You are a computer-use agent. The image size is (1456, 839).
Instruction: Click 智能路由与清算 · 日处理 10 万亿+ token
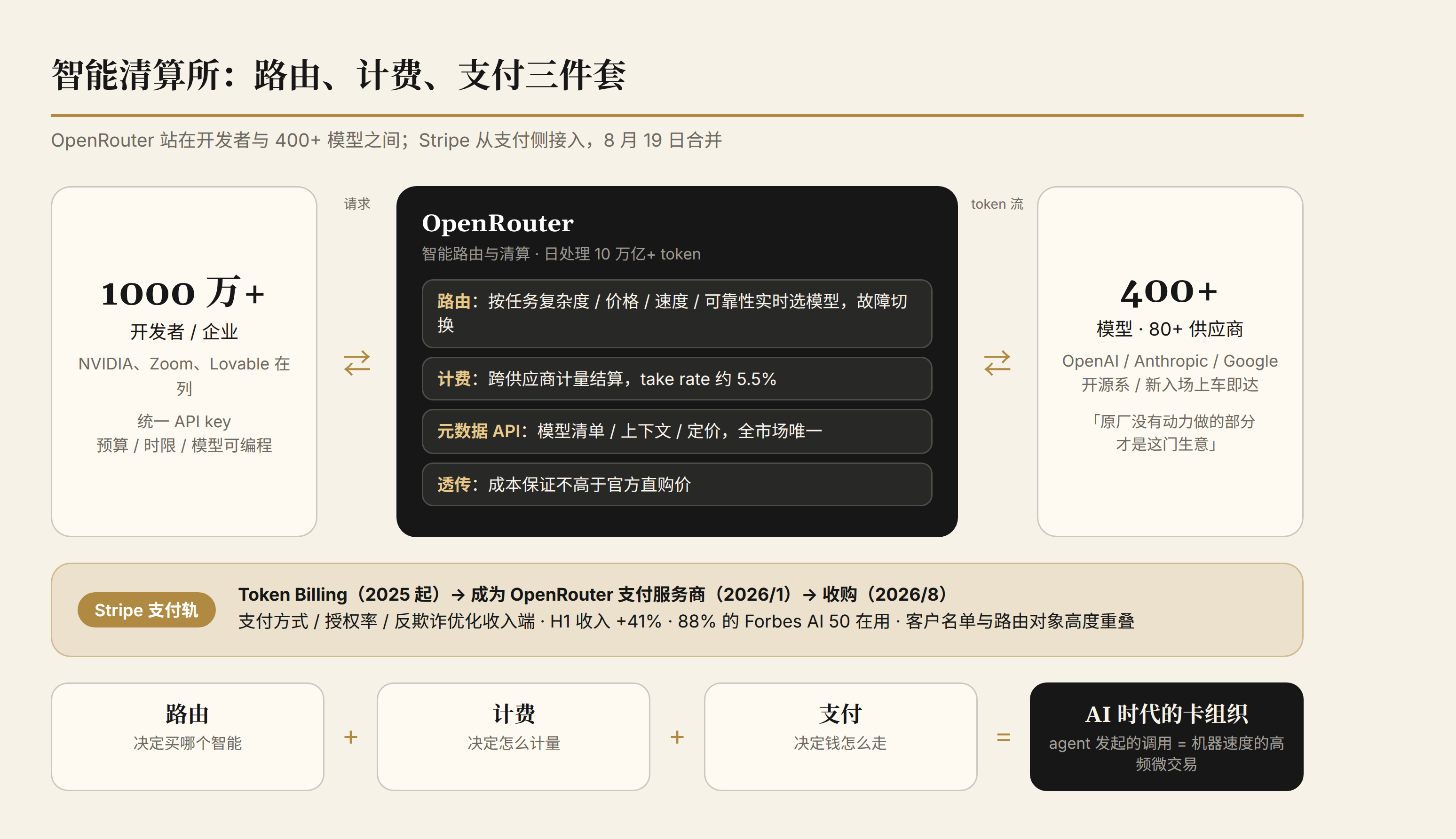coord(561,254)
